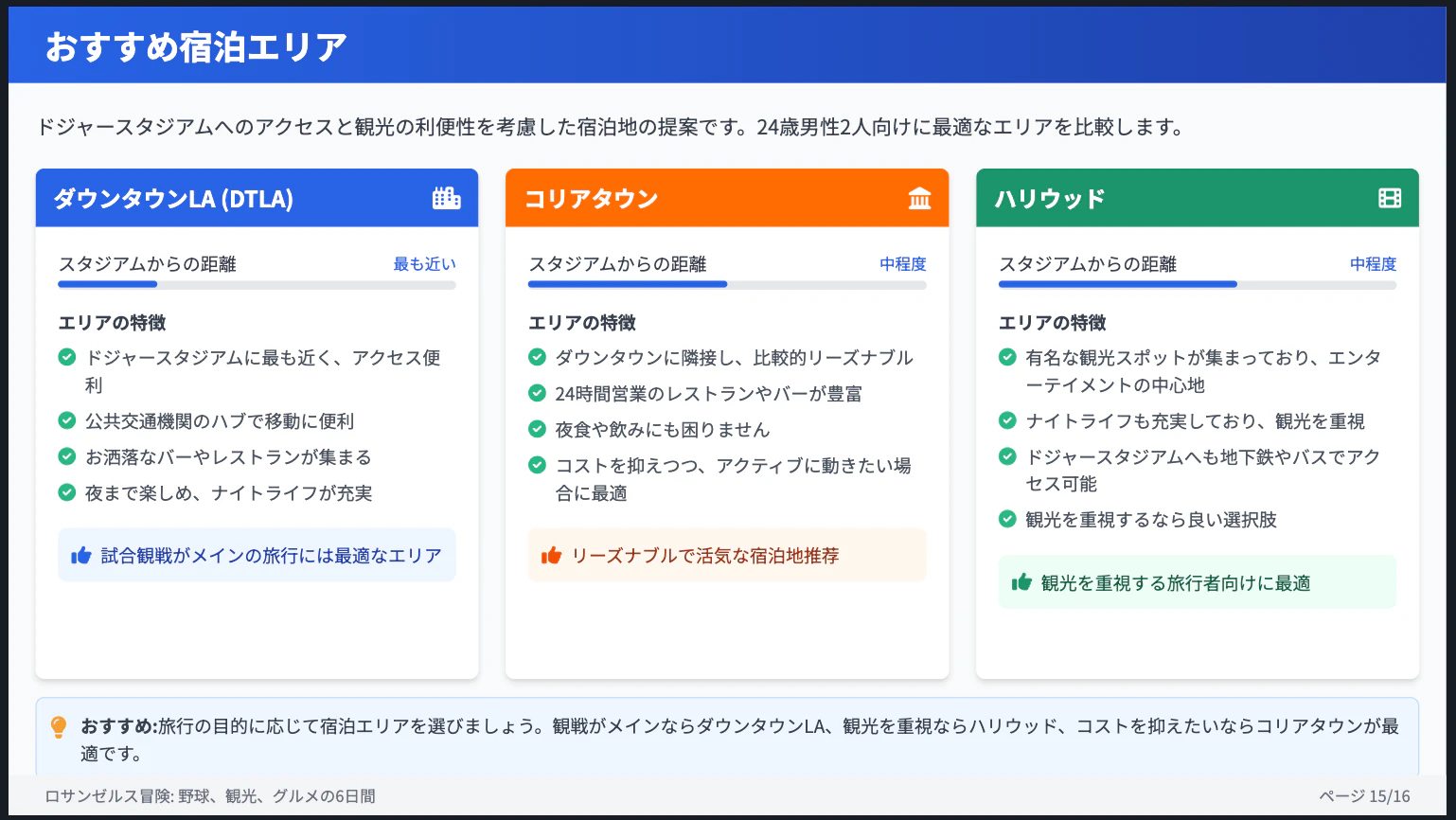Click the slide title おすすめ宿泊エリア

[196, 46]
